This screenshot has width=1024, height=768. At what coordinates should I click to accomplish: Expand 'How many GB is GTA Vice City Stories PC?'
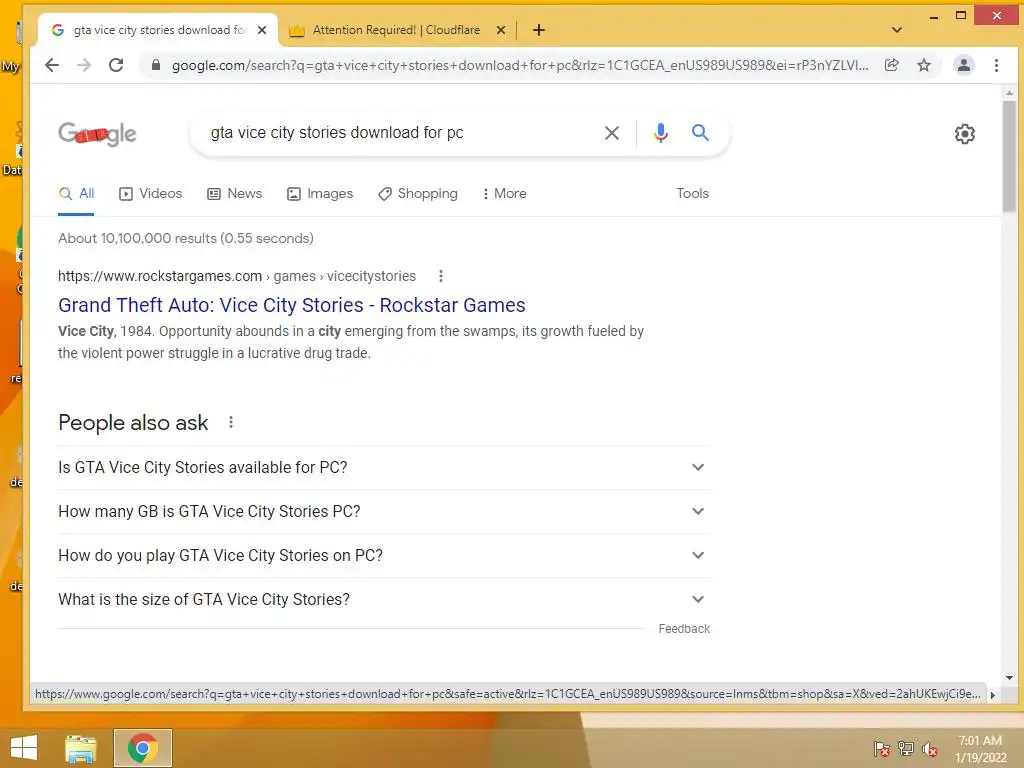384,511
